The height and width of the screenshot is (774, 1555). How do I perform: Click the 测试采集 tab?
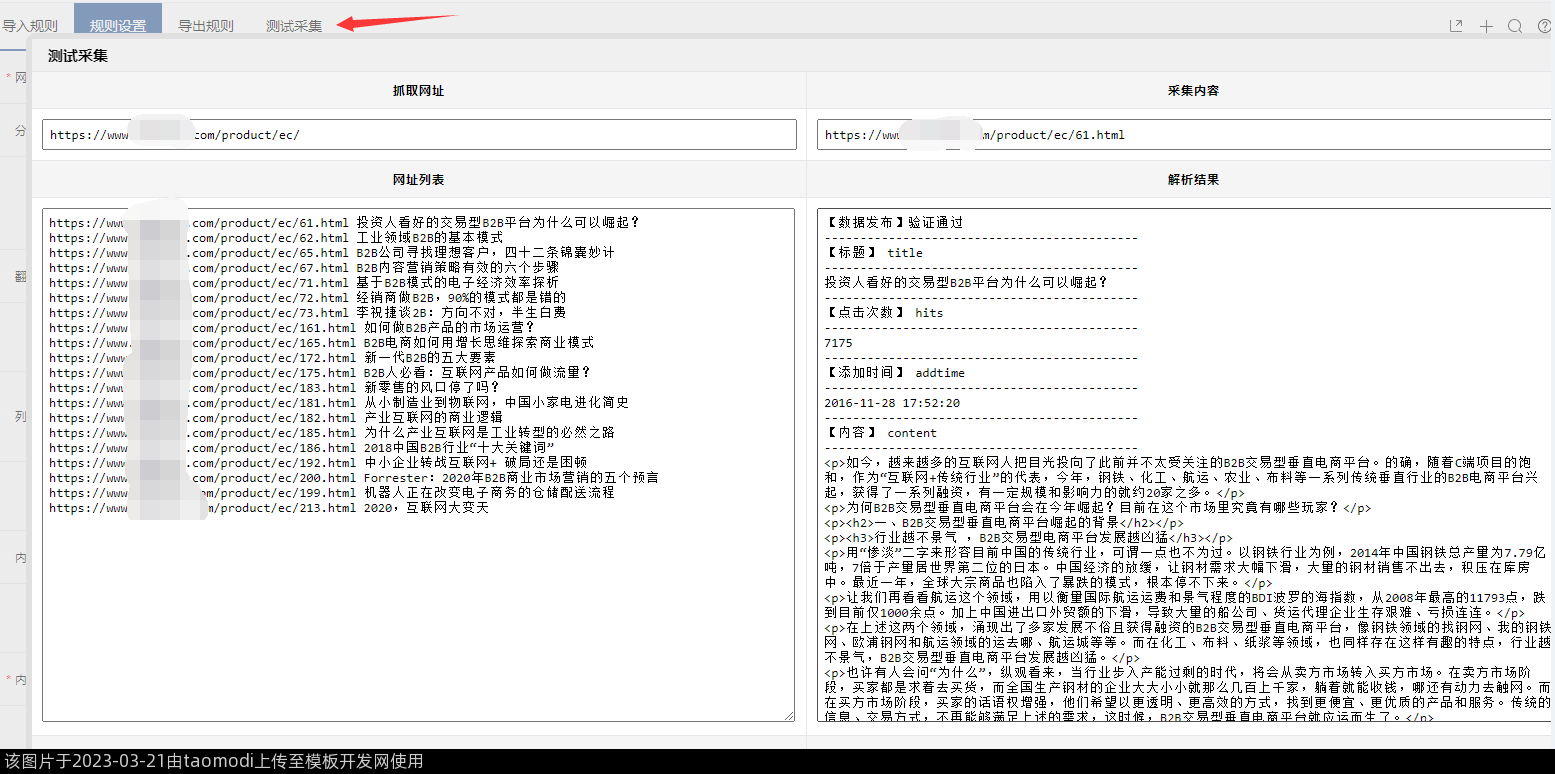[x=294, y=26]
